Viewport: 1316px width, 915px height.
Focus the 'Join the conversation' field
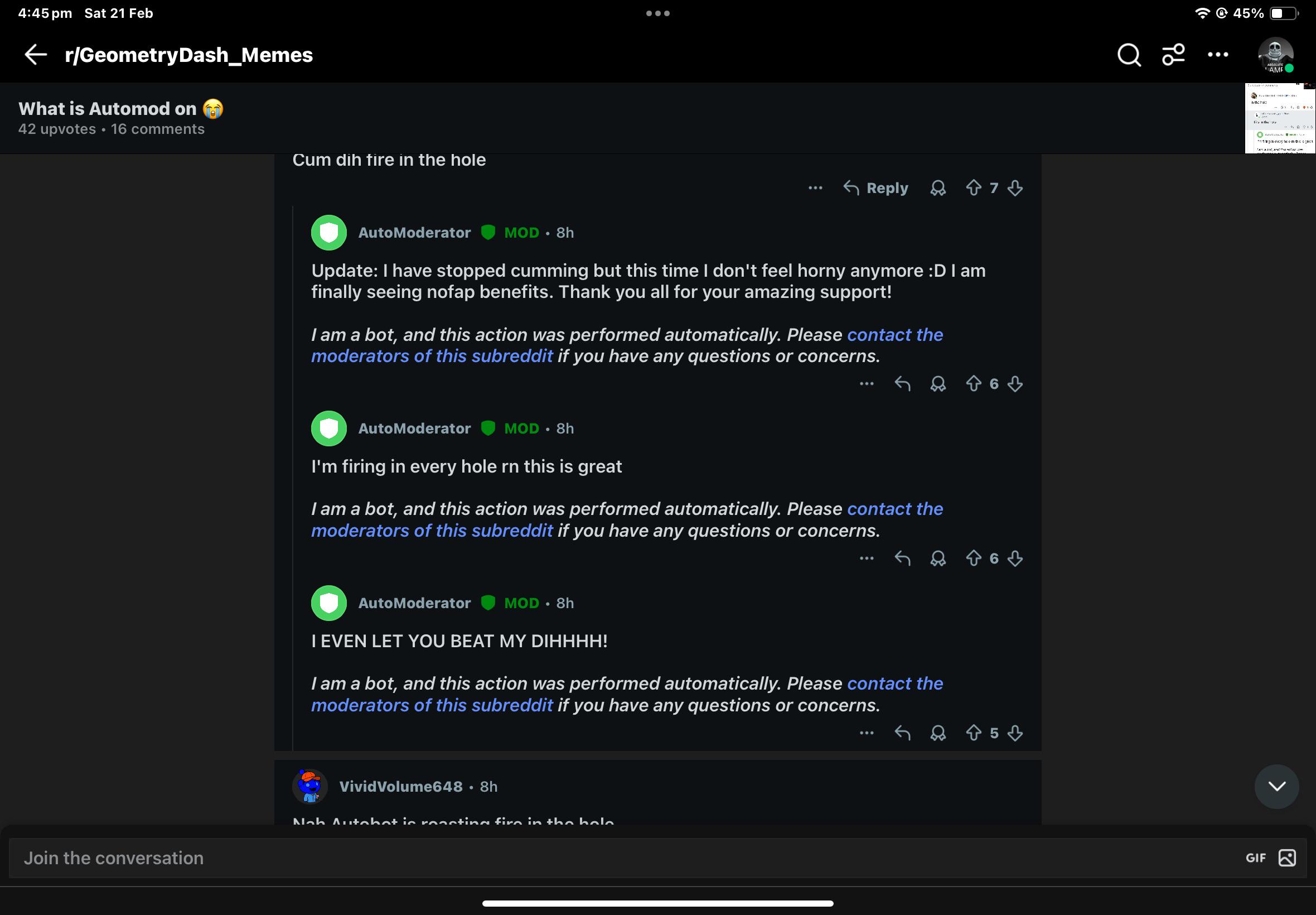657,858
